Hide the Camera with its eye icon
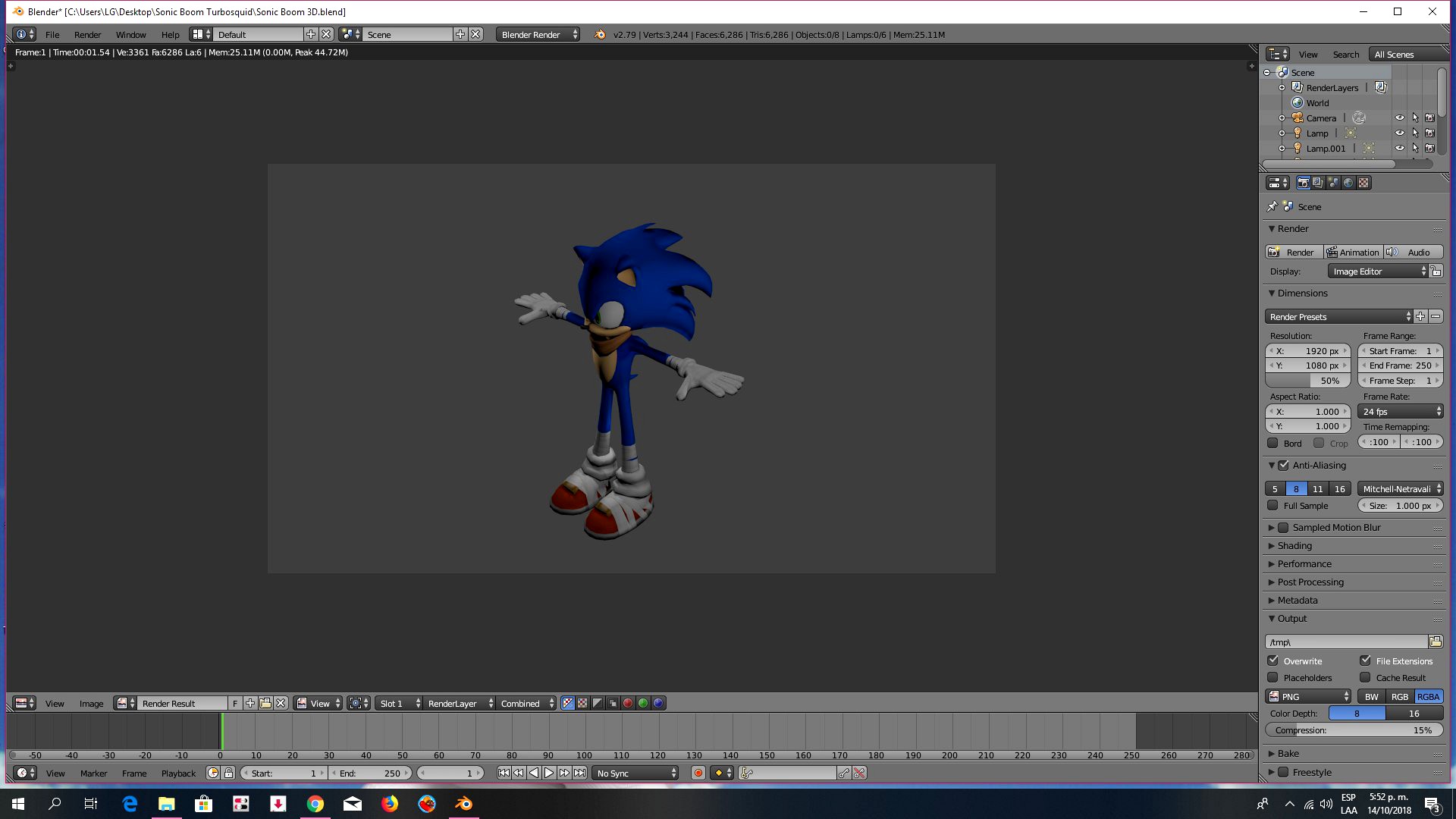 pyautogui.click(x=1400, y=118)
